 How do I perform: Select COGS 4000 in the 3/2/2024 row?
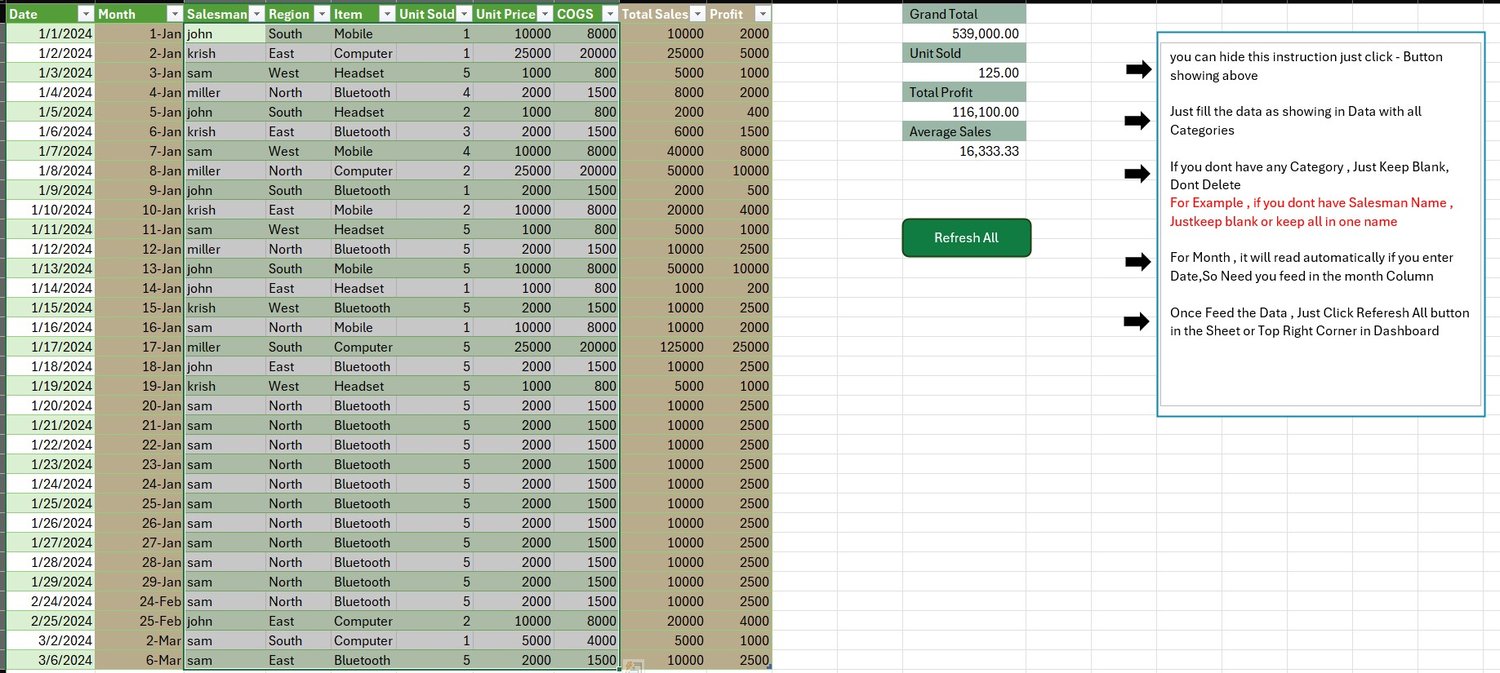tap(586, 640)
